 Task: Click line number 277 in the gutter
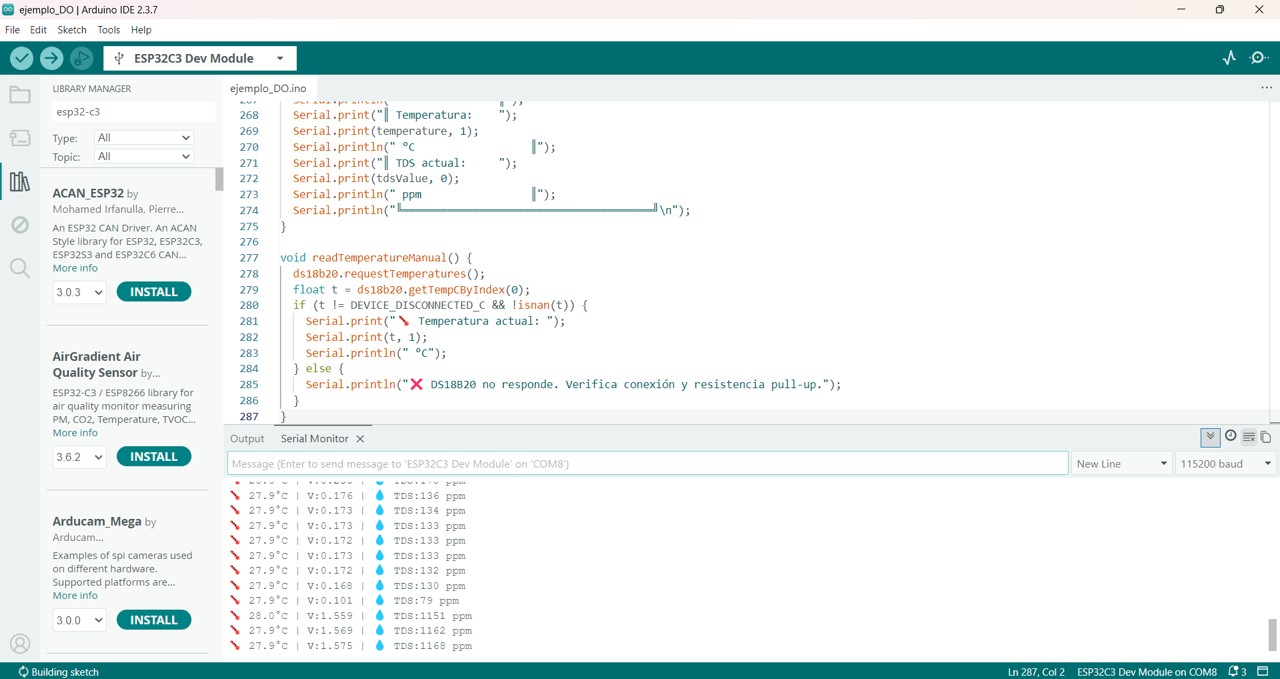point(249,258)
